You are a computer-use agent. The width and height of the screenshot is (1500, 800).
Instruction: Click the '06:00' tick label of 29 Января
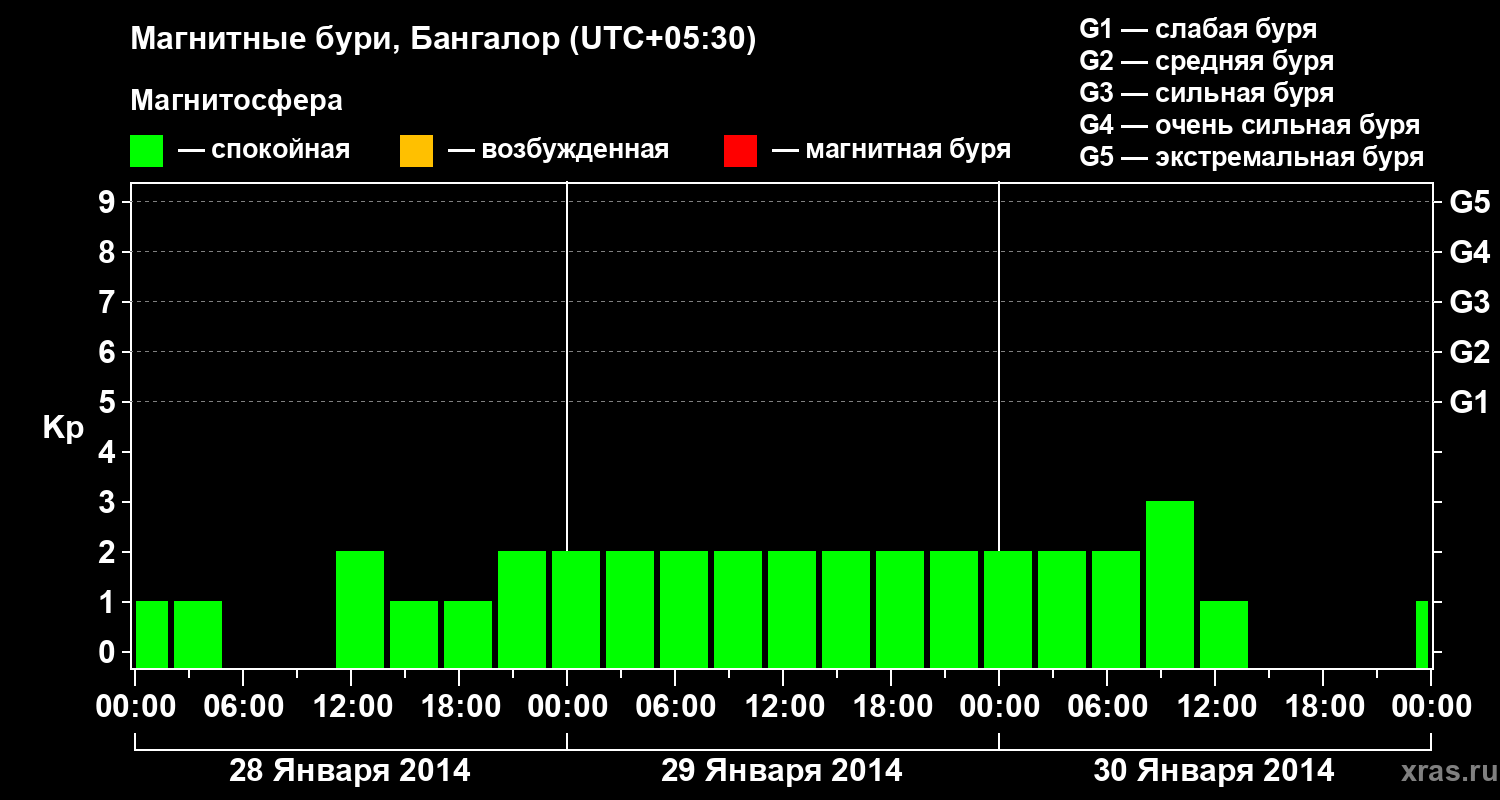click(675, 707)
